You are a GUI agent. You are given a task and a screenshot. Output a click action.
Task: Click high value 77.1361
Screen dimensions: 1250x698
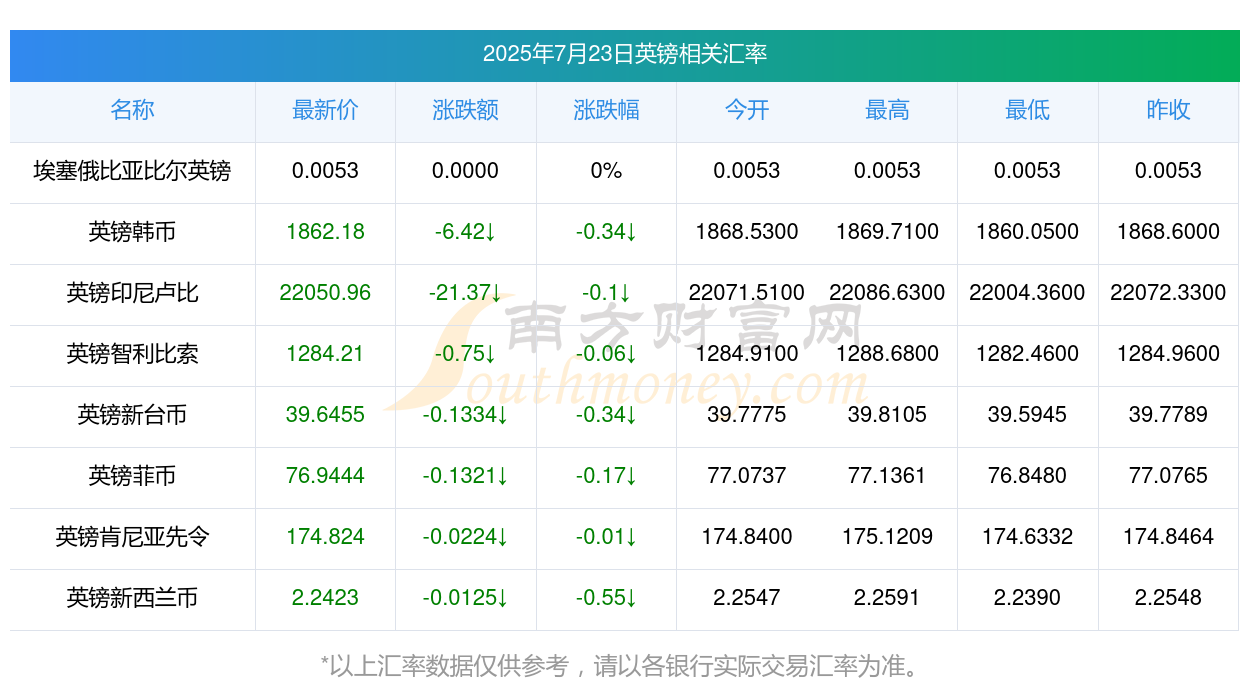click(887, 476)
